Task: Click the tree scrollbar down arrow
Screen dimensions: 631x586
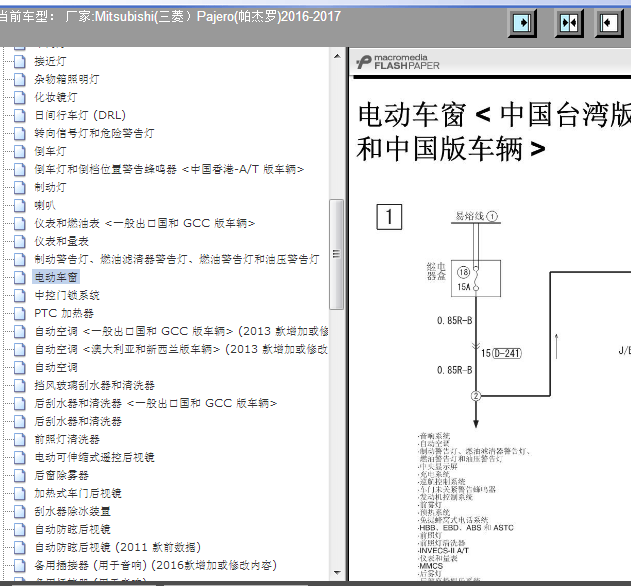Action: point(337,572)
